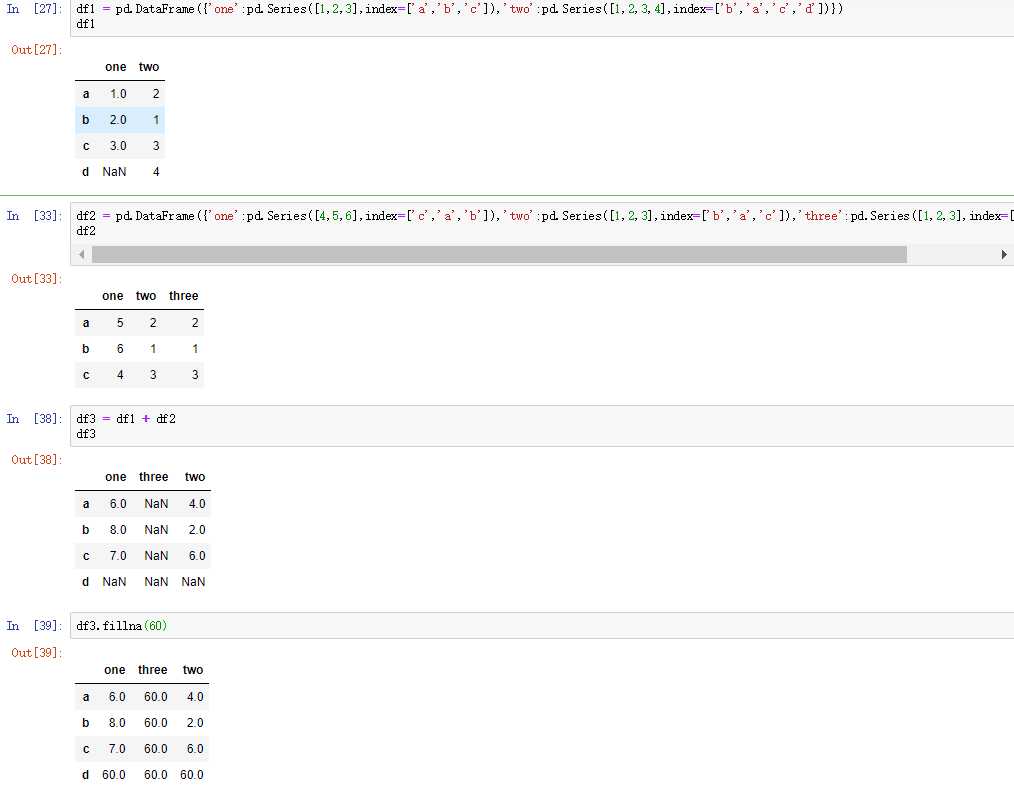1014x790 pixels.
Task: Click value 60.0 under 'three' in row a of Out[39]
Action: [156, 698]
